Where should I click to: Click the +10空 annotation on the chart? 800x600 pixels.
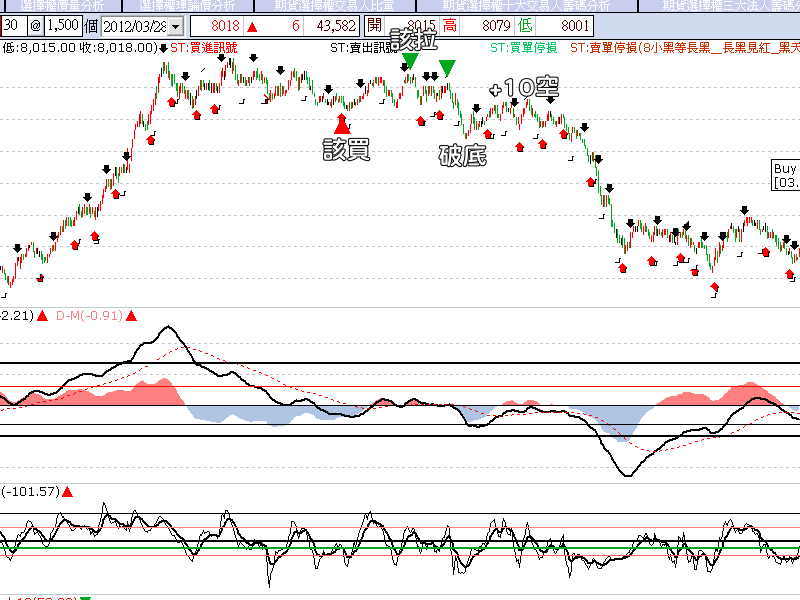tap(524, 88)
